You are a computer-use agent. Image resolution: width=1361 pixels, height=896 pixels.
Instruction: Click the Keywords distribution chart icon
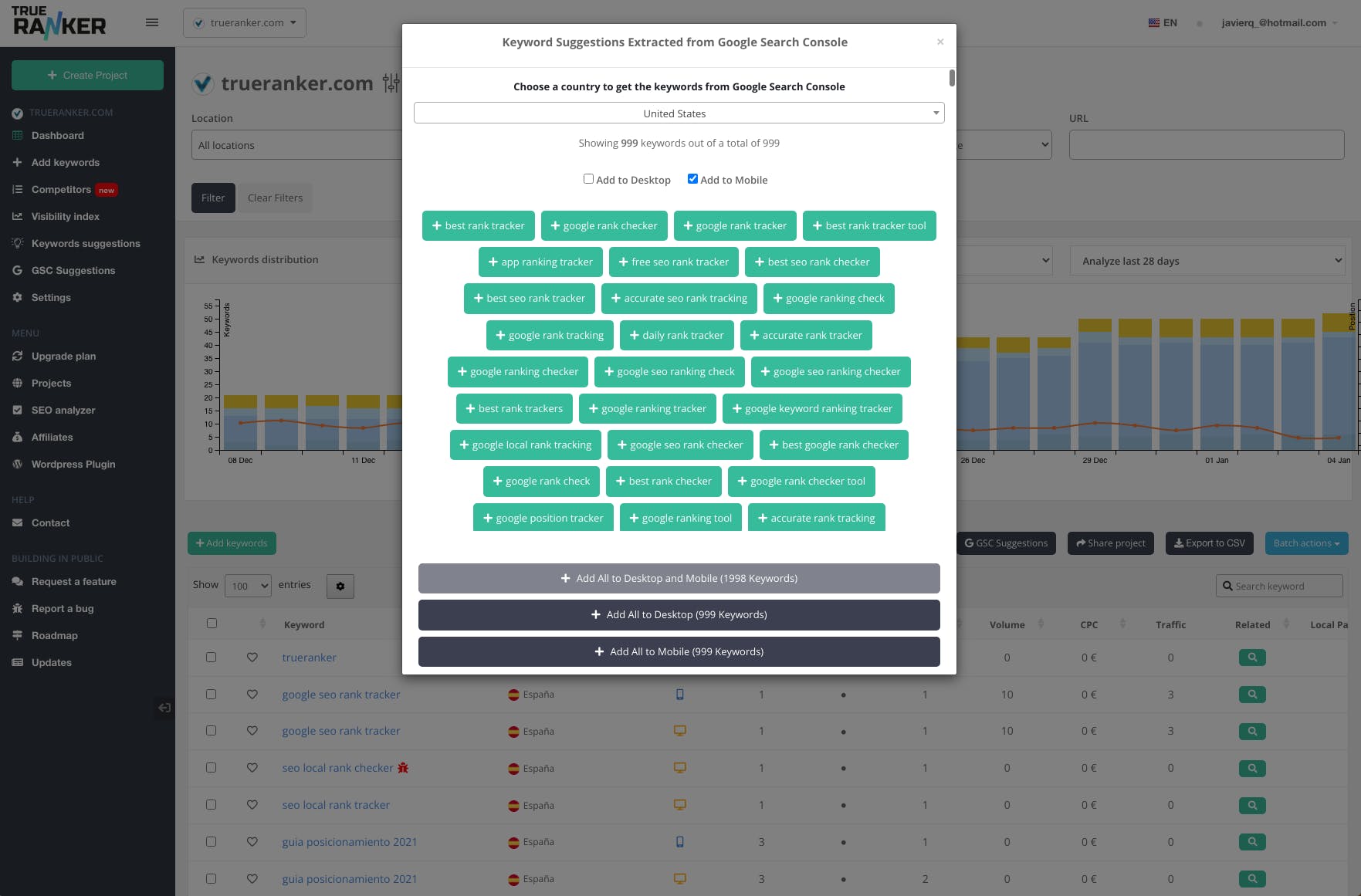(199, 259)
